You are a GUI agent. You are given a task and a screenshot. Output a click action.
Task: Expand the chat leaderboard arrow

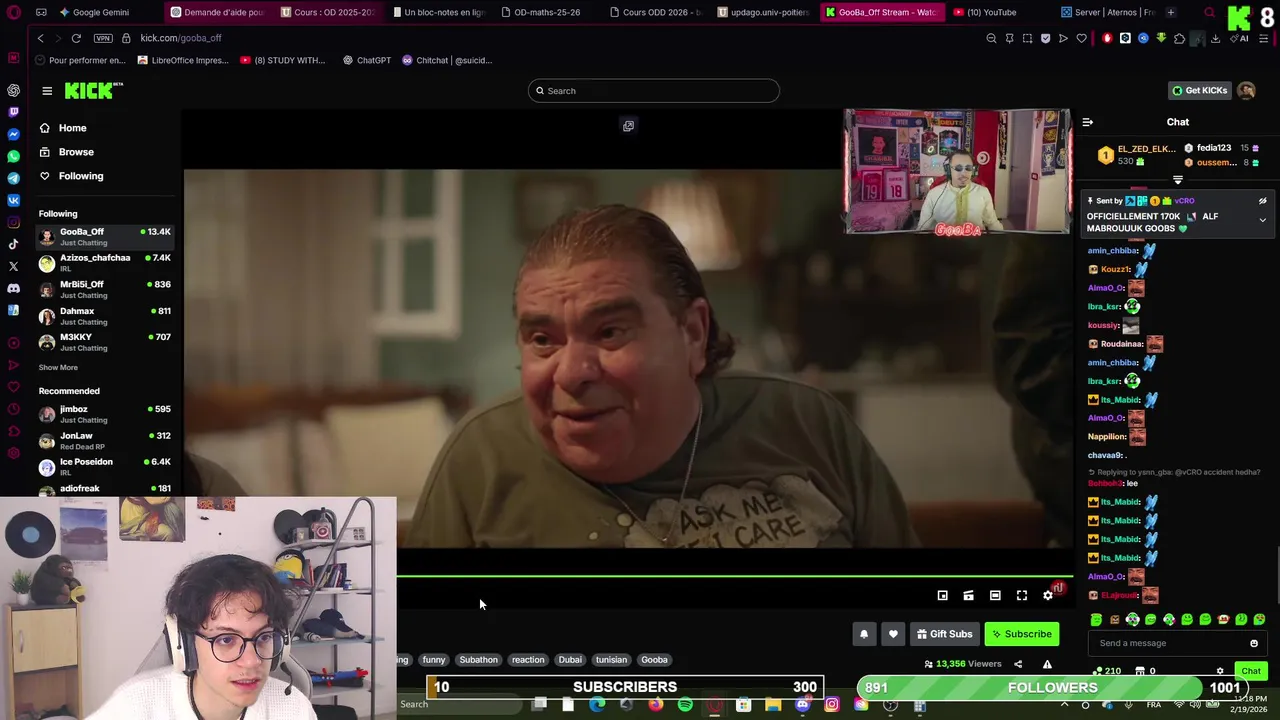(1177, 180)
